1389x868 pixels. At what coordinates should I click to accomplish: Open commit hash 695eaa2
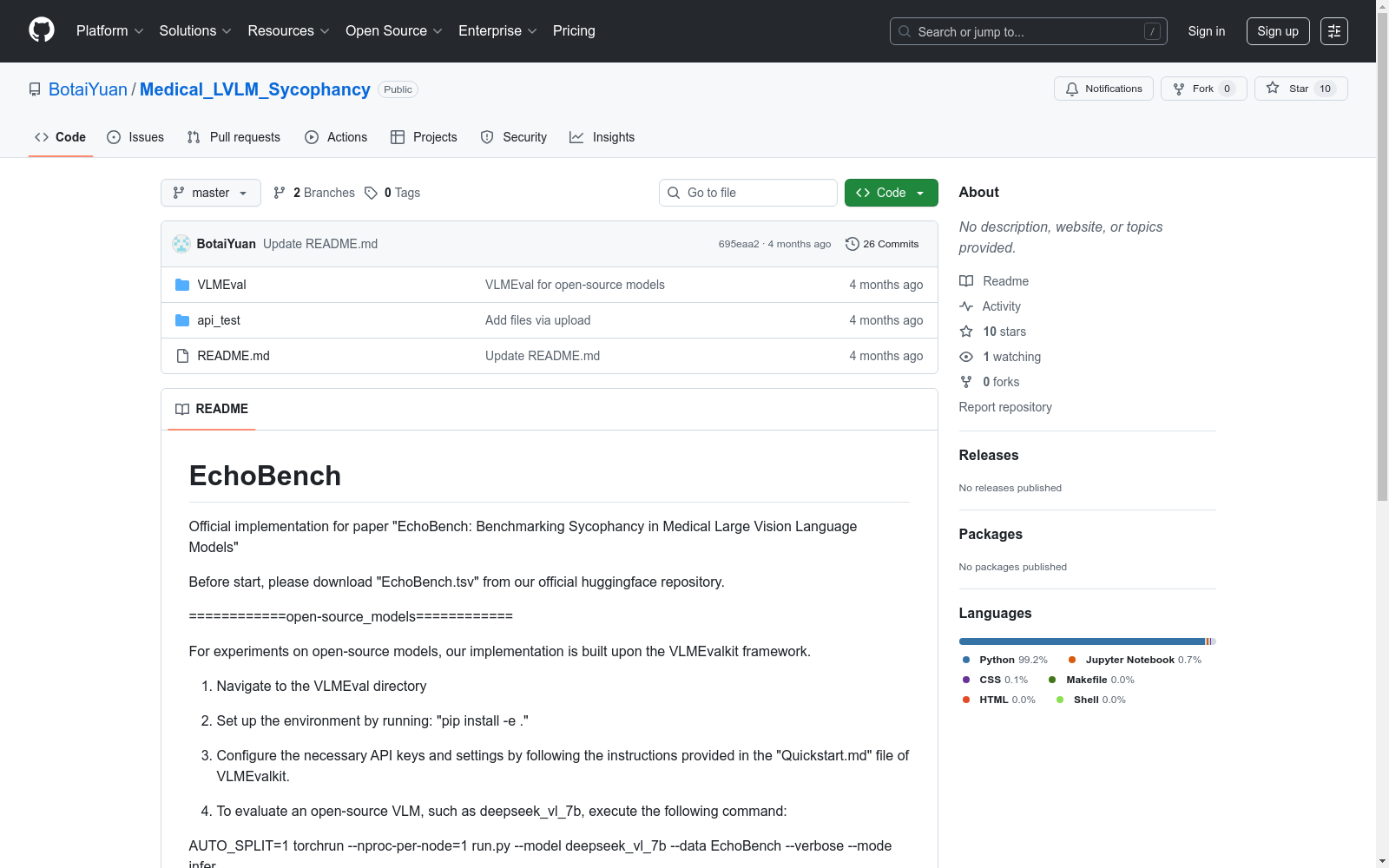pyautogui.click(x=739, y=244)
